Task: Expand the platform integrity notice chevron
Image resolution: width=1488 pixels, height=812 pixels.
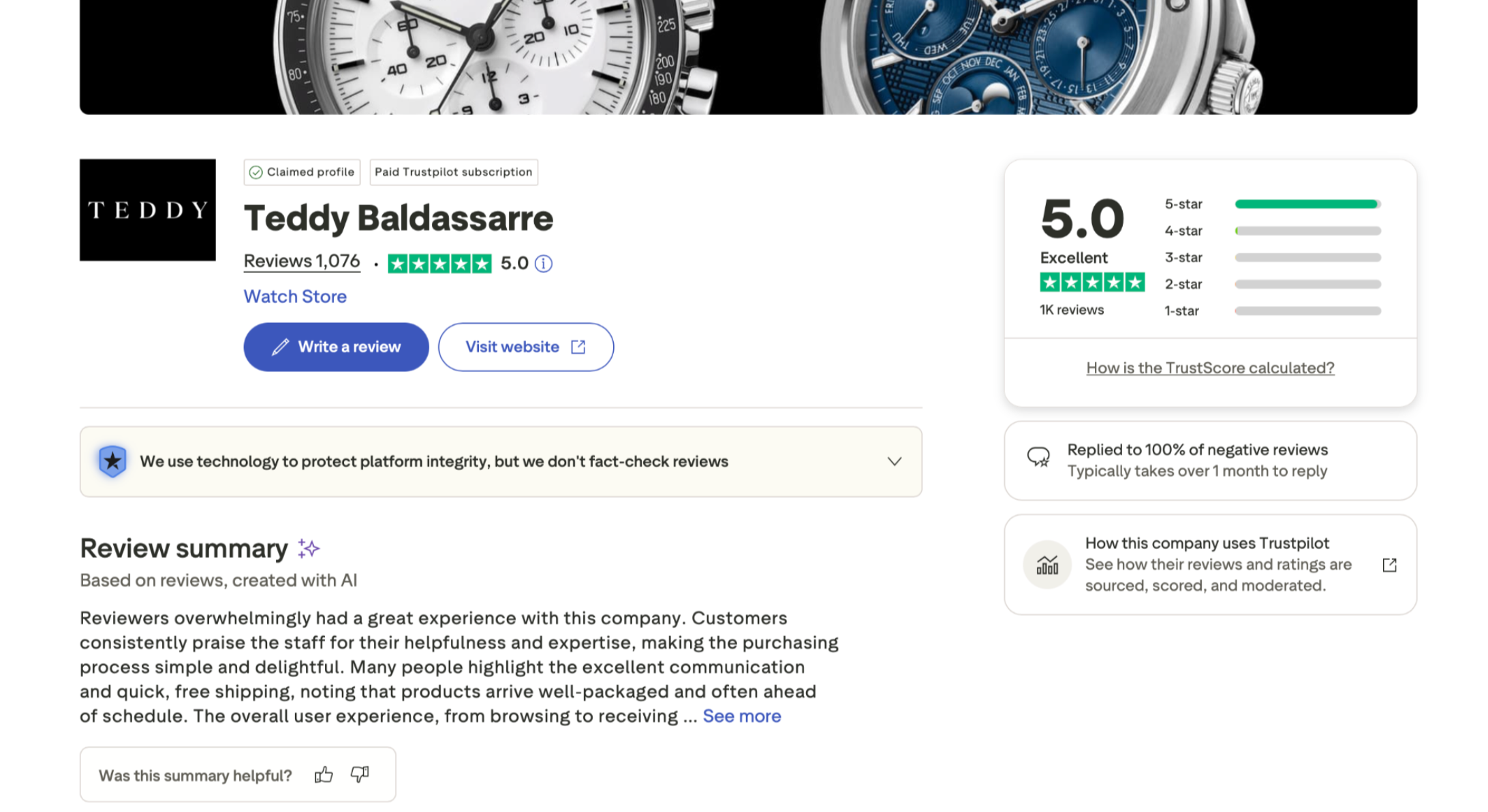Action: tap(895, 461)
